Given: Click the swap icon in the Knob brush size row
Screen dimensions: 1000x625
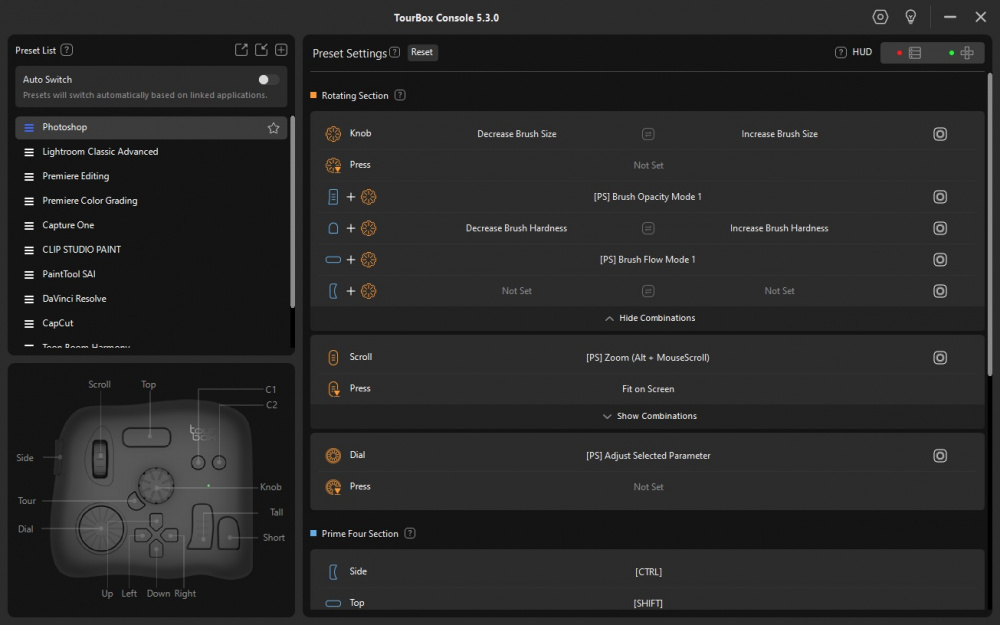Looking at the screenshot, I should [x=648, y=134].
